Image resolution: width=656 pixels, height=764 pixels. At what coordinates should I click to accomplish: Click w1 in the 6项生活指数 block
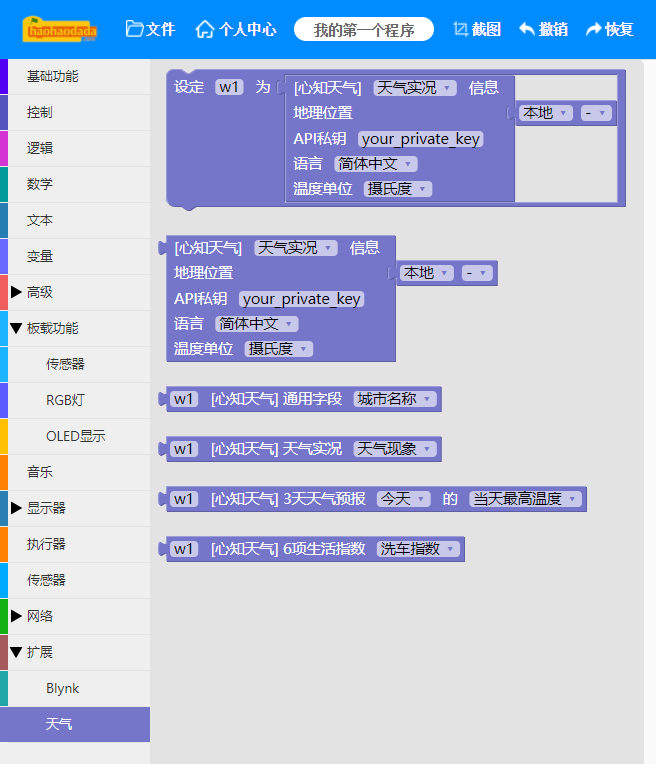[184, 549]
